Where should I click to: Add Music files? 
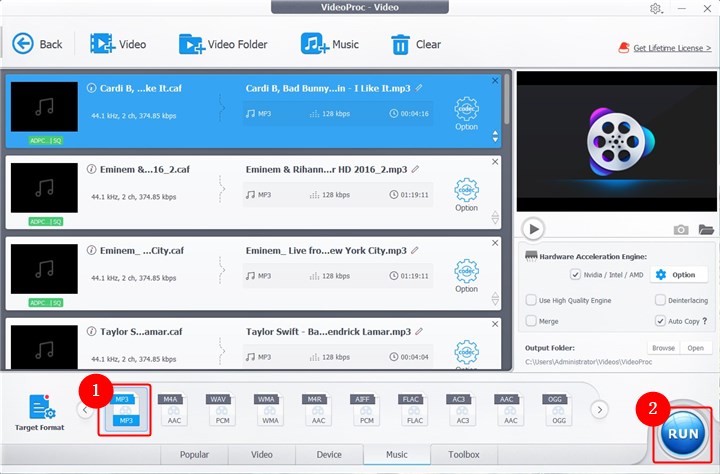coord(330,44)
